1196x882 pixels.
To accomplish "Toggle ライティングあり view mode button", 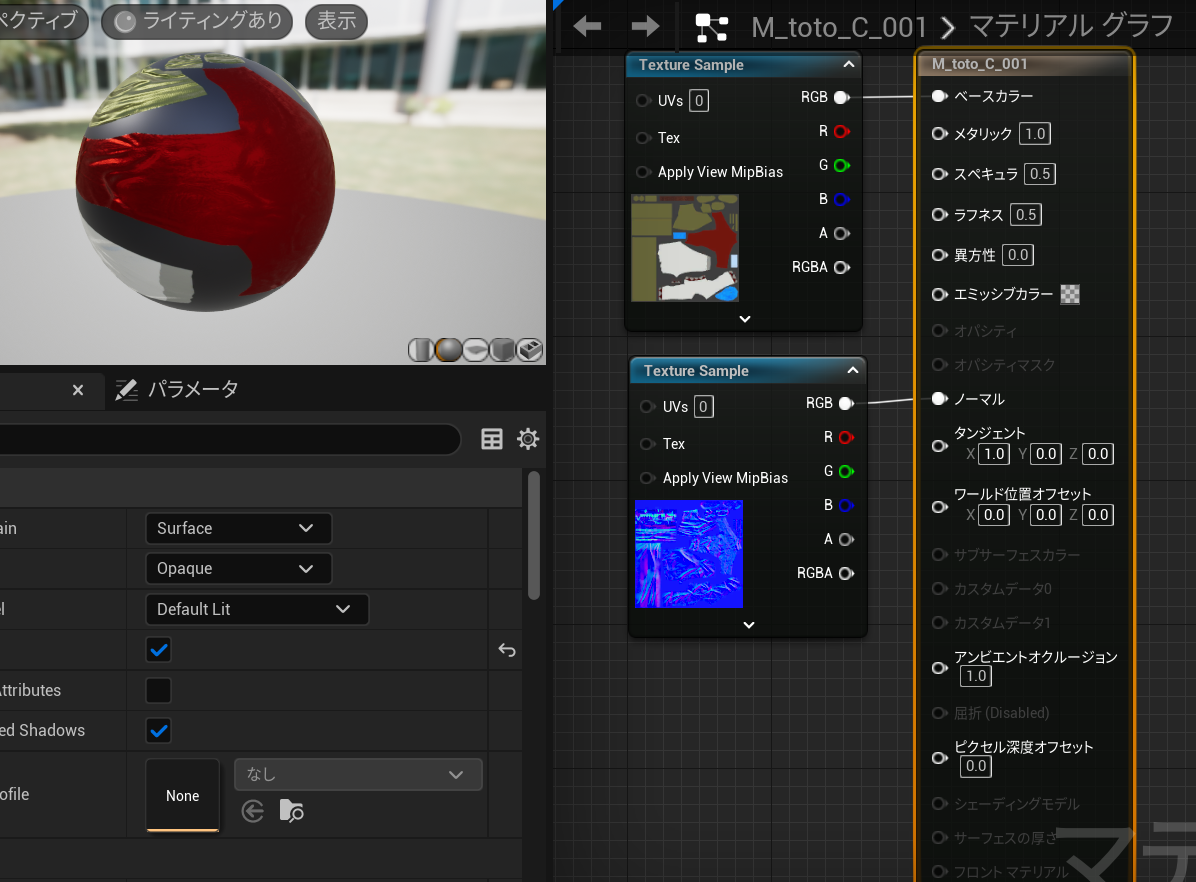I will point(198,21).
